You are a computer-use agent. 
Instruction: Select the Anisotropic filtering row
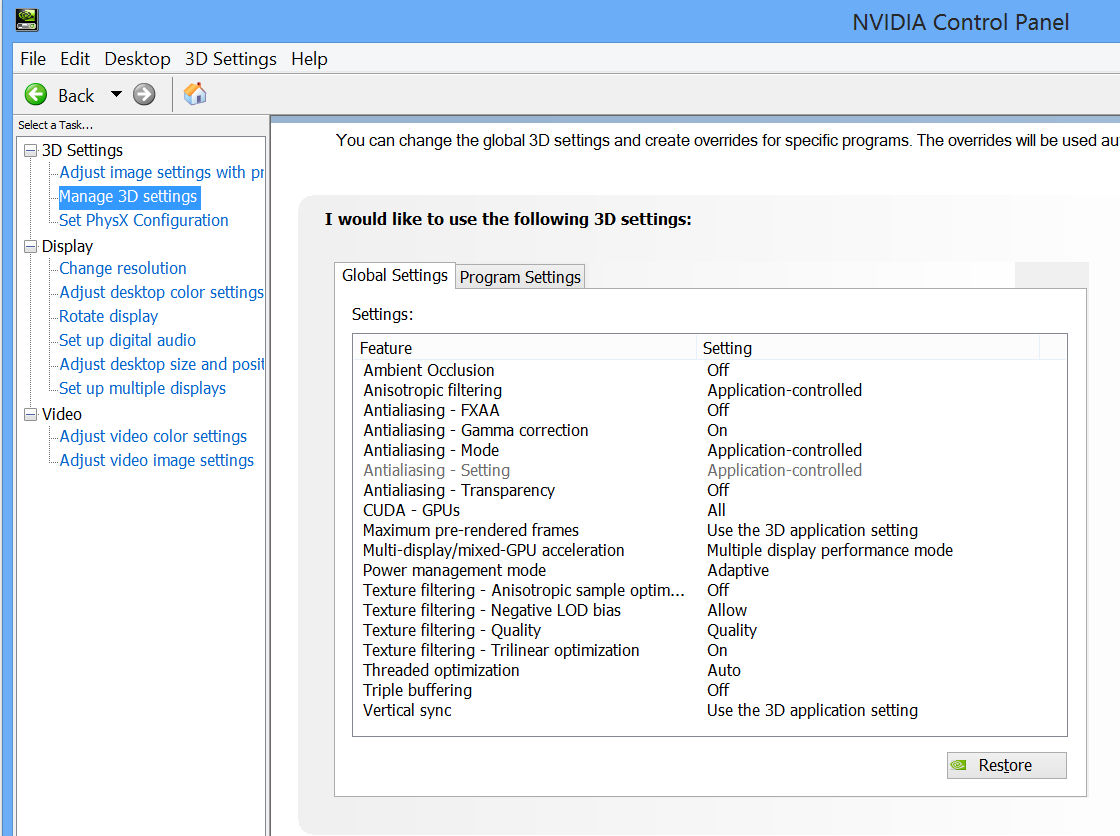[x=709, y=390]
